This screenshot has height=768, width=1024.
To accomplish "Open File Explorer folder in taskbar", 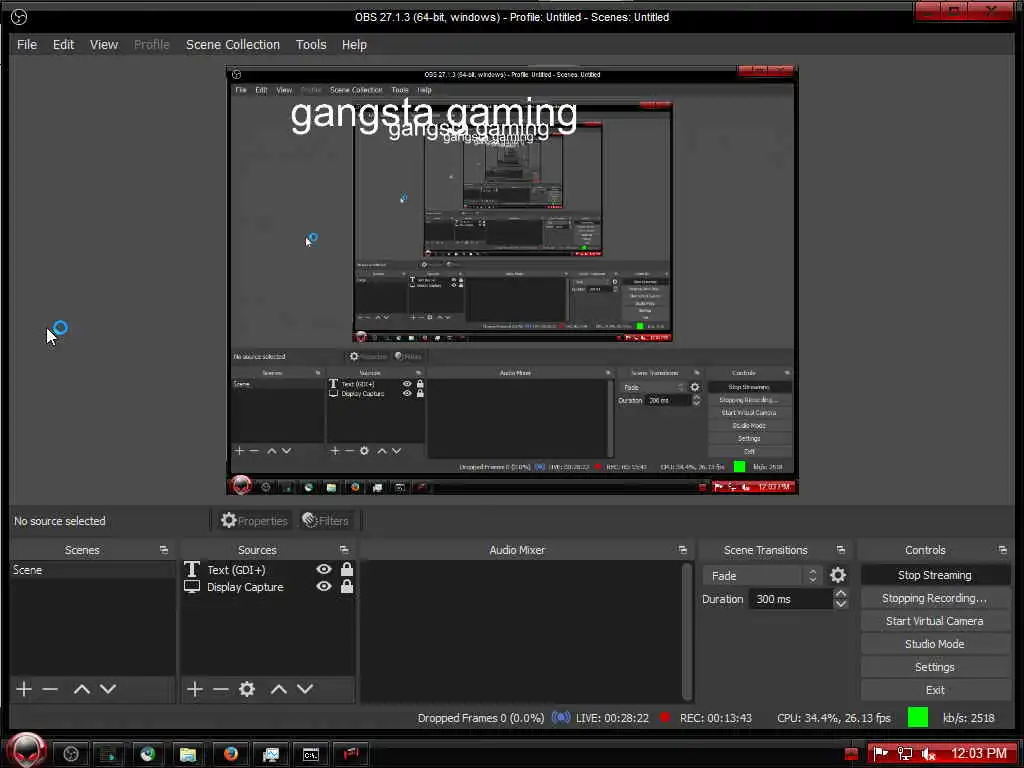I will tap(188, 754).
